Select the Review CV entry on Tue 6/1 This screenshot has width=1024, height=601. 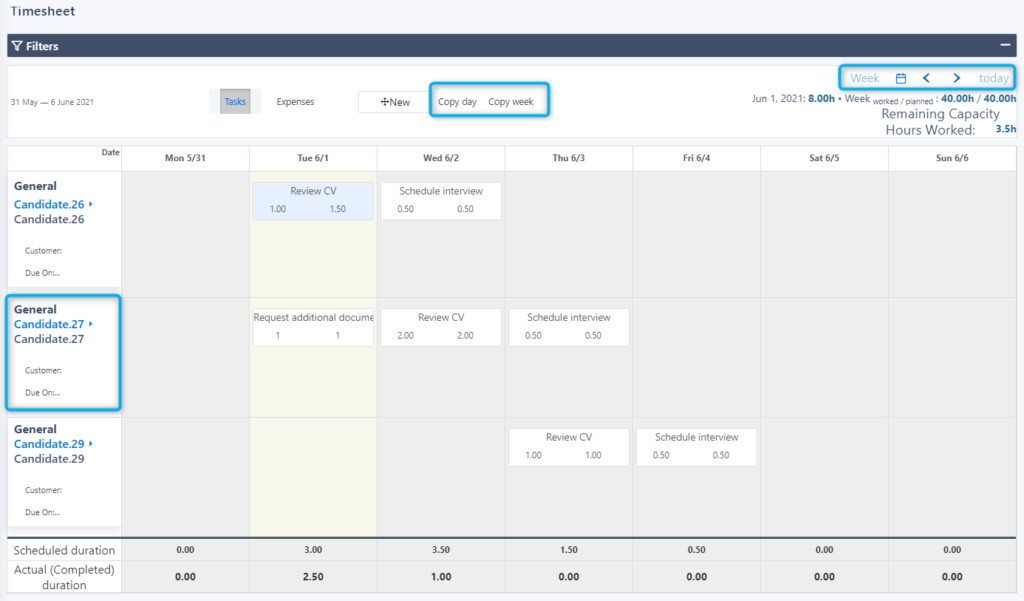click(x=313, y=200)
